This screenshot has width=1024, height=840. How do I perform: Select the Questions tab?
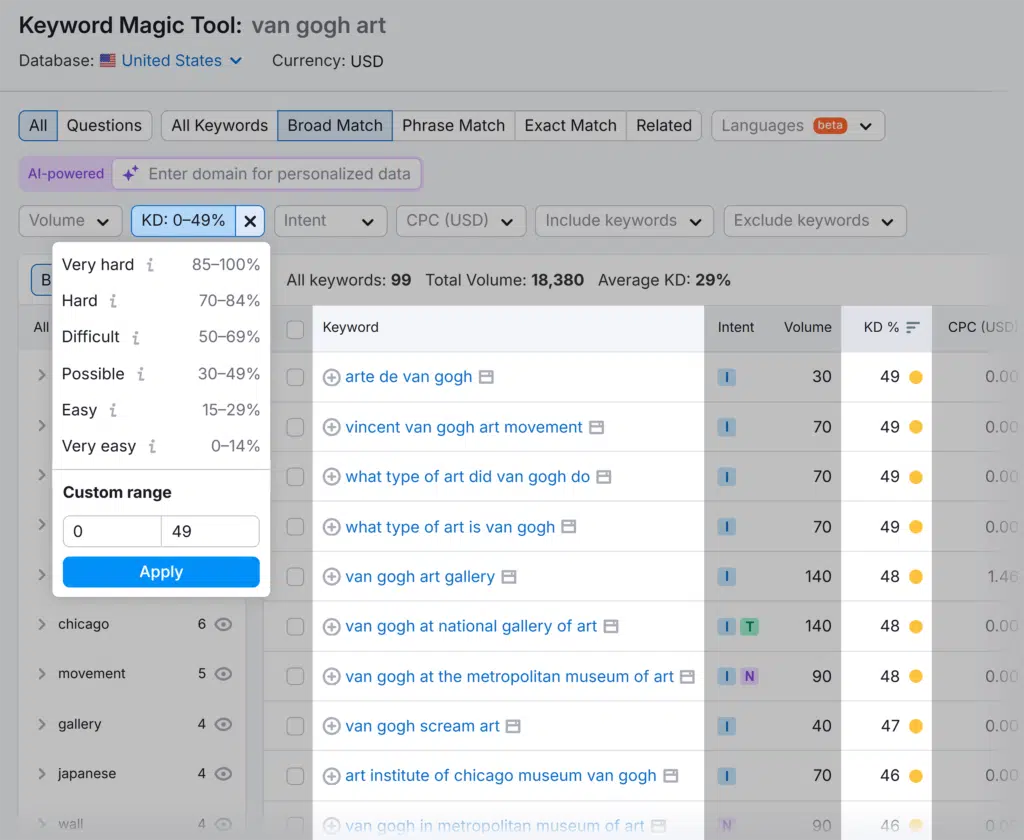tap(104, 125)
